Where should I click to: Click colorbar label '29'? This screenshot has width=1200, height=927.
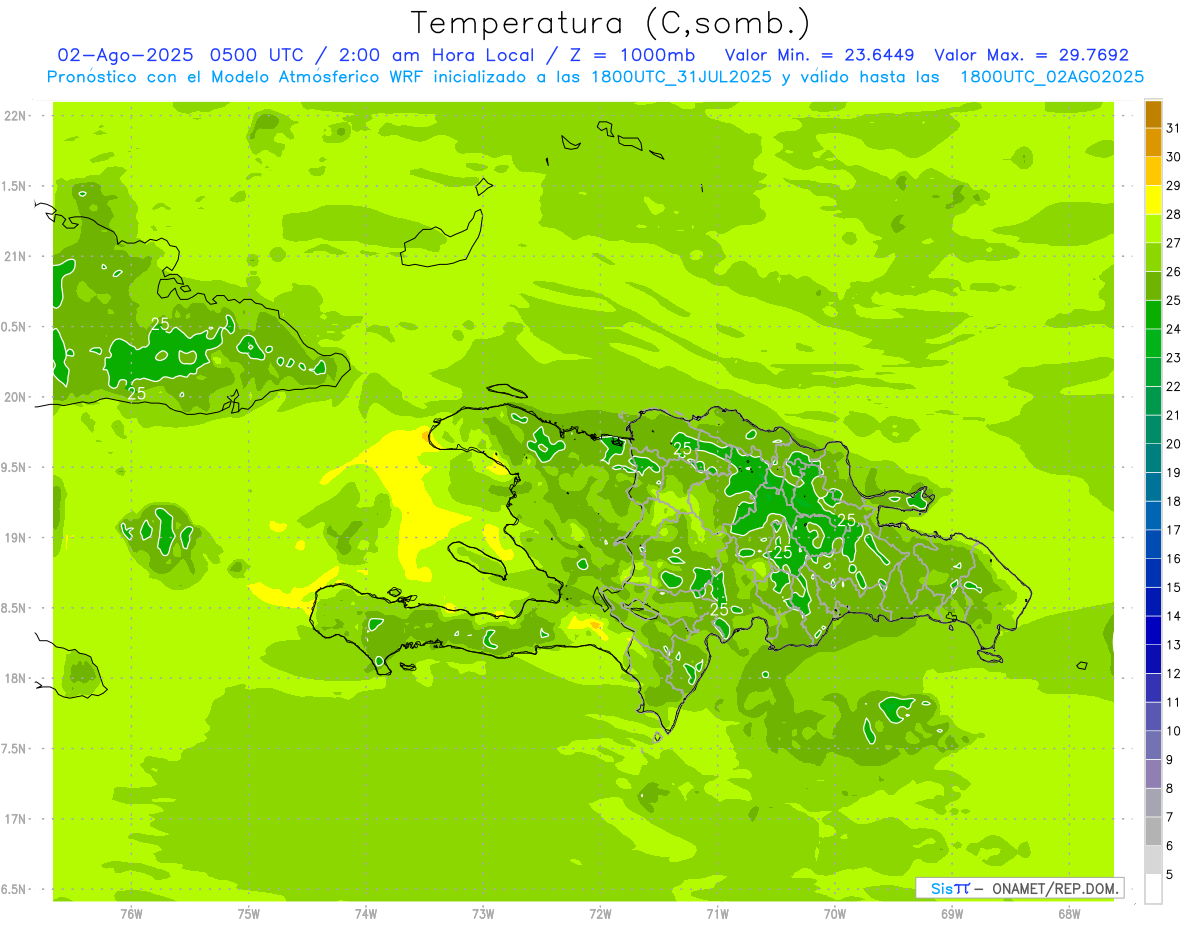1174,186
